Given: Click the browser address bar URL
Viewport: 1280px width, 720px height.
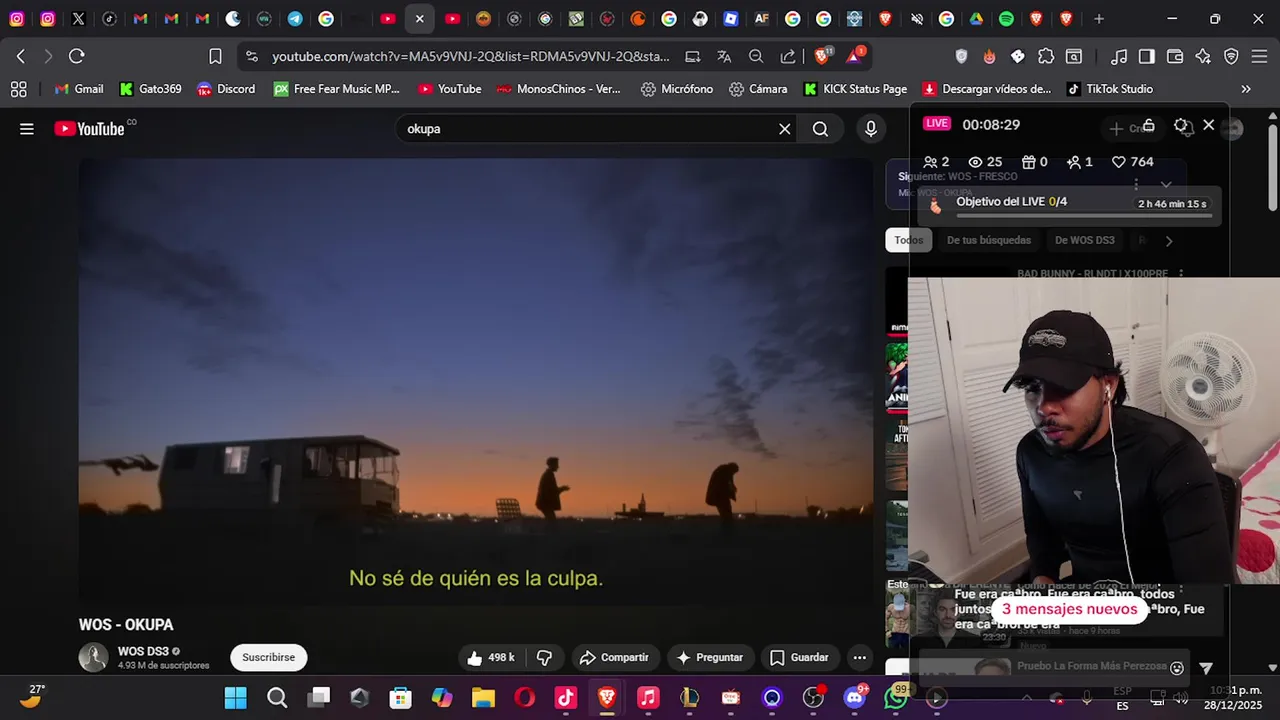Looking at the screenshot, I should pos(471,57).
